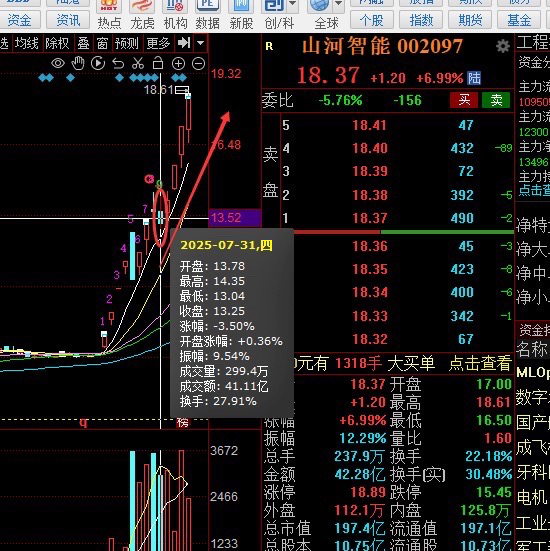Open the 资讯 news tab
Screen dimensions: 550x551
(68, 20)
